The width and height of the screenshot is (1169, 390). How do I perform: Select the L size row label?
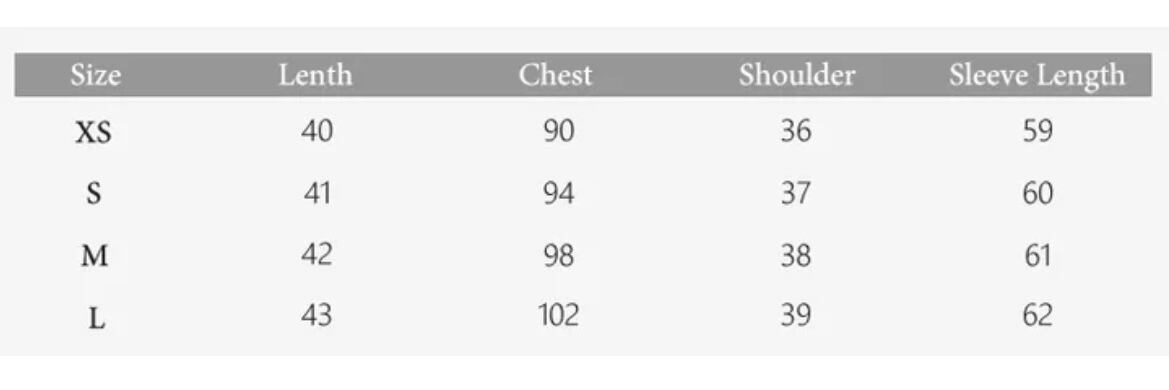[96, 319]
